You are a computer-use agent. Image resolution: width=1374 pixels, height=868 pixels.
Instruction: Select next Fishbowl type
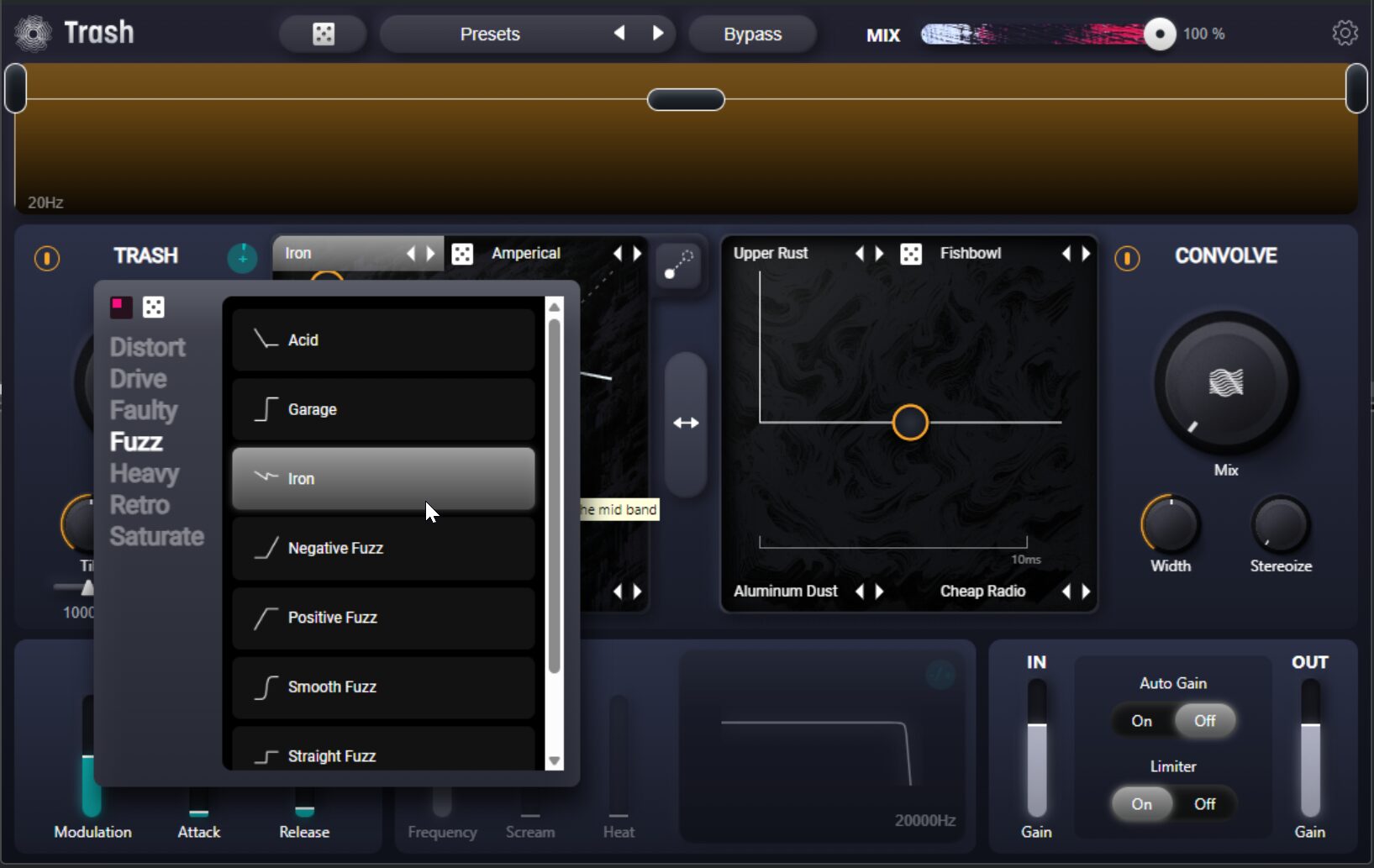tap(1087, 253)
